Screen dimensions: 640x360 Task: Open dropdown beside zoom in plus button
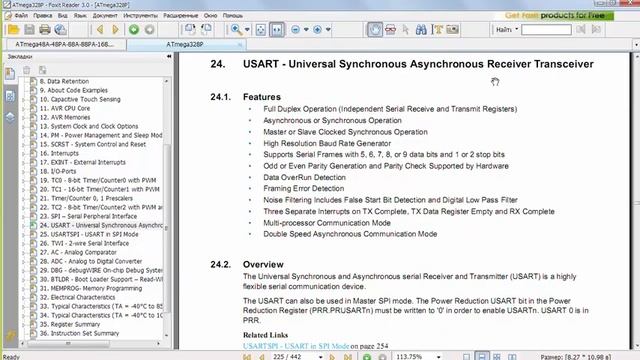pyautogui.click(x=328, y=30)
